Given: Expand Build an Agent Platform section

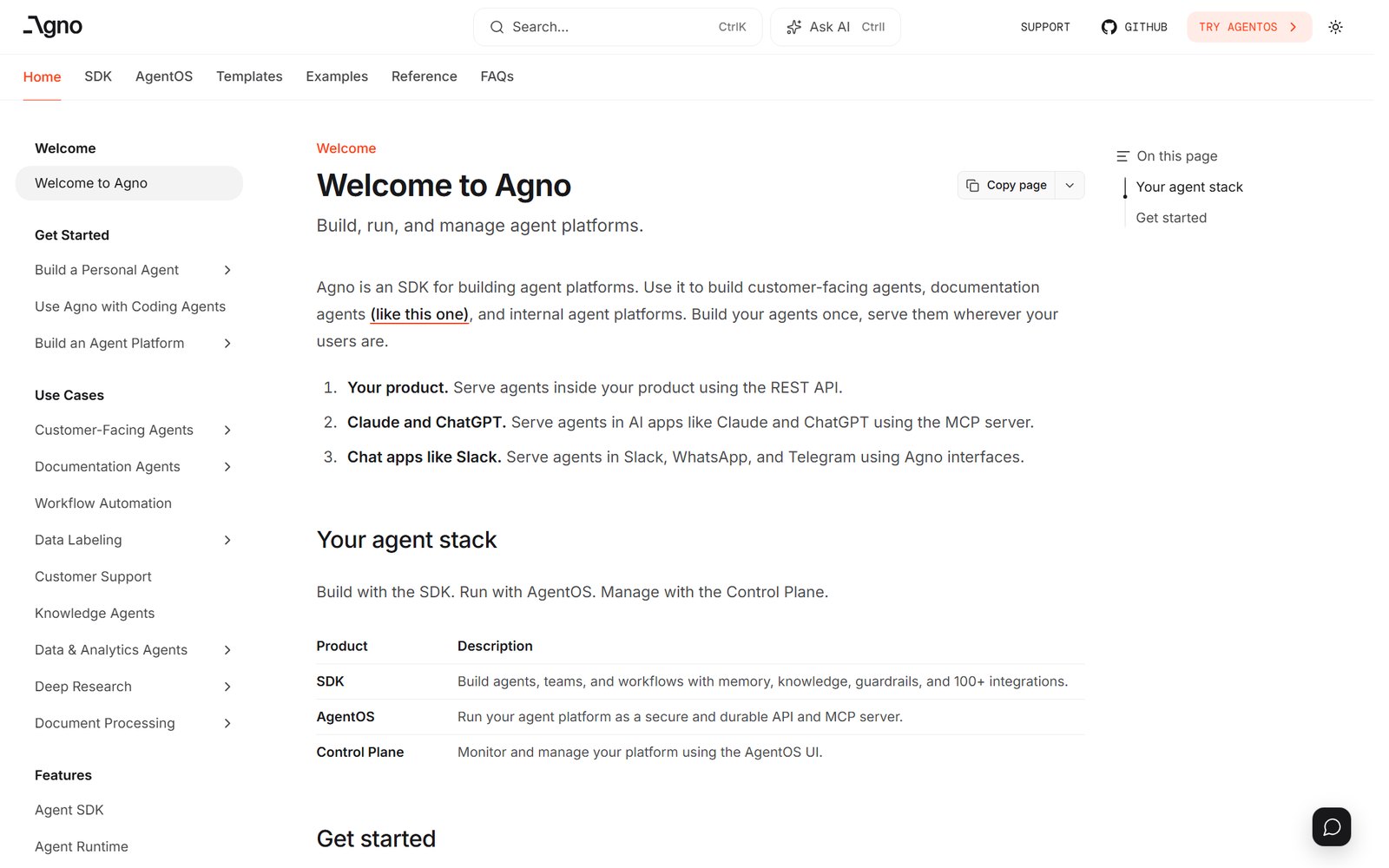Looking at the screenshot, I should pyautogui.click(x=227, y=343).
